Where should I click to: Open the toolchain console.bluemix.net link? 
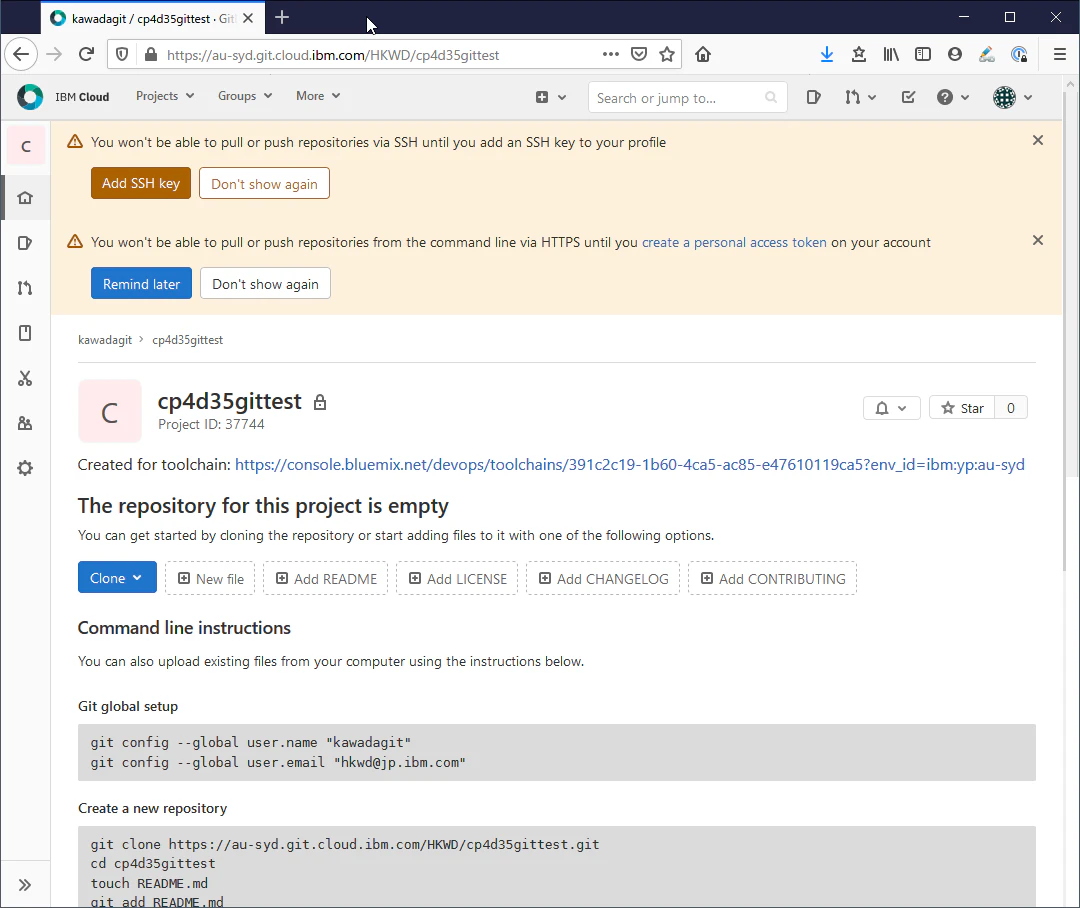point(630,465)
